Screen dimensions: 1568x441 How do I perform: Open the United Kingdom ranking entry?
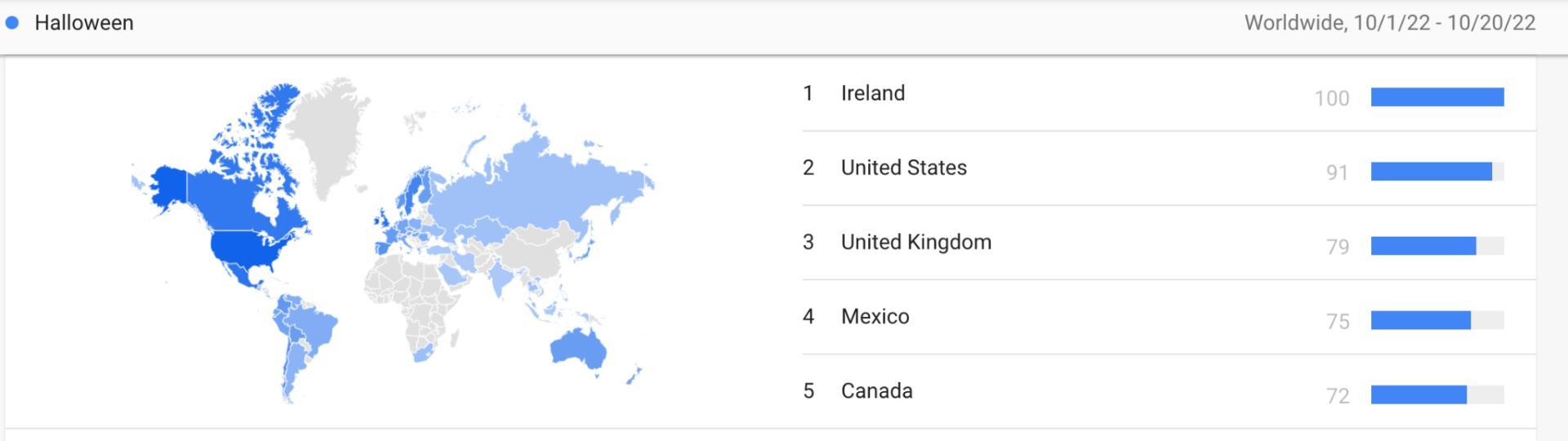(x=1169, y=243)
